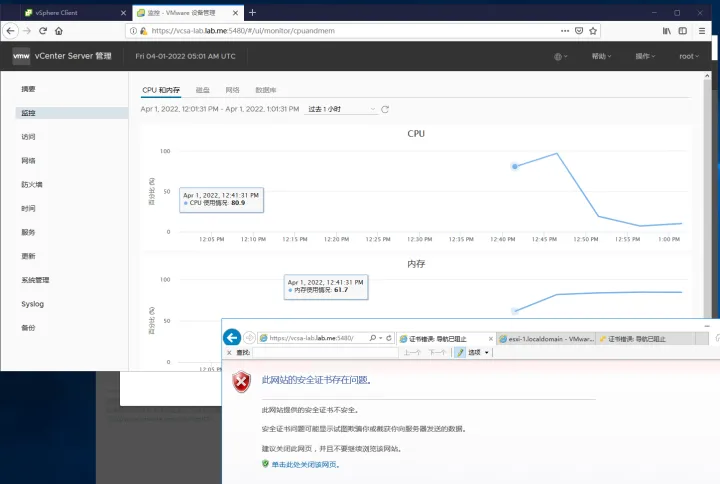Open the 过去 1 小时 time range dropdown
720x484 pixels.
click(341, 109)
